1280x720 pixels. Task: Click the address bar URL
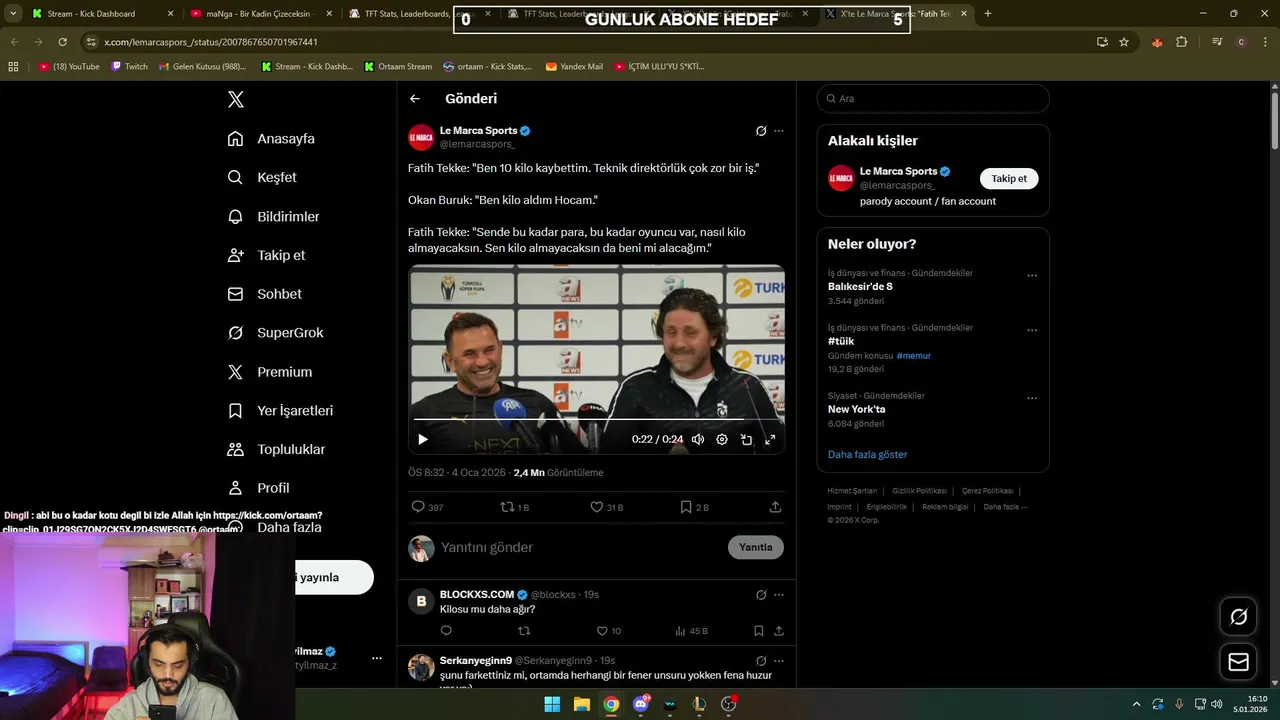(211, 42)
